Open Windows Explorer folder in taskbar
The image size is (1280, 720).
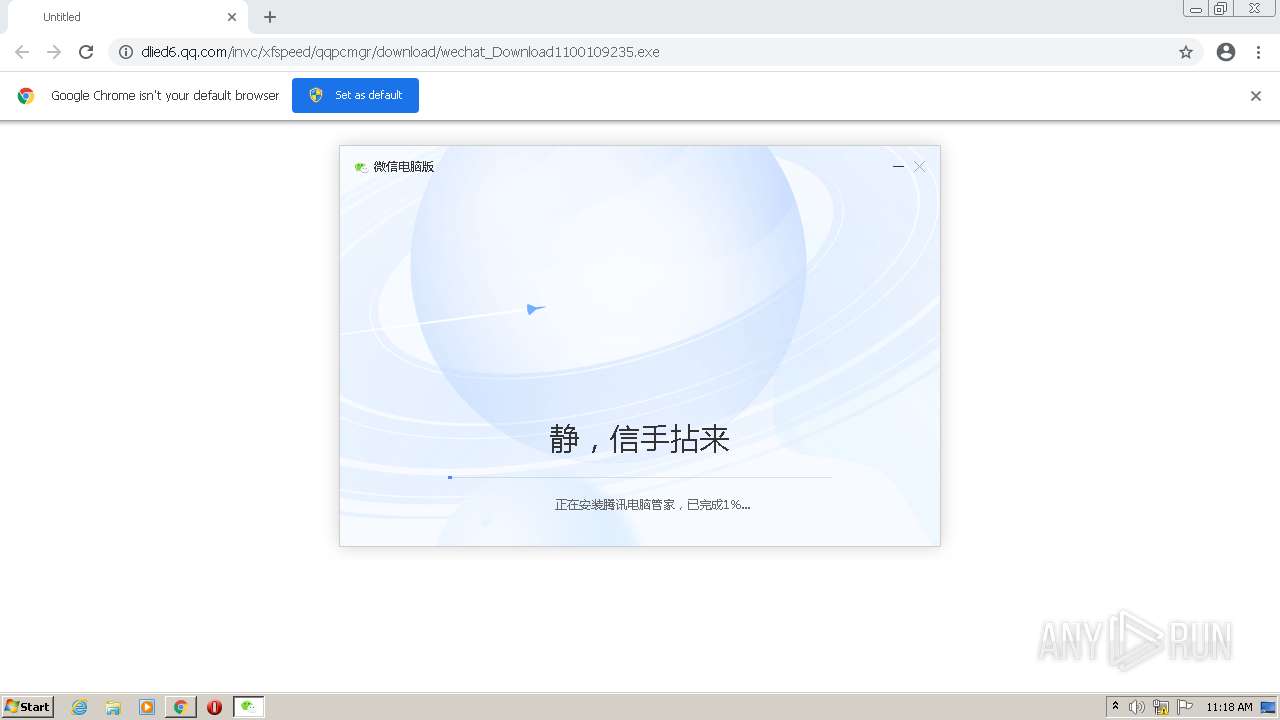pyautogui.click(x=113, y=707)
